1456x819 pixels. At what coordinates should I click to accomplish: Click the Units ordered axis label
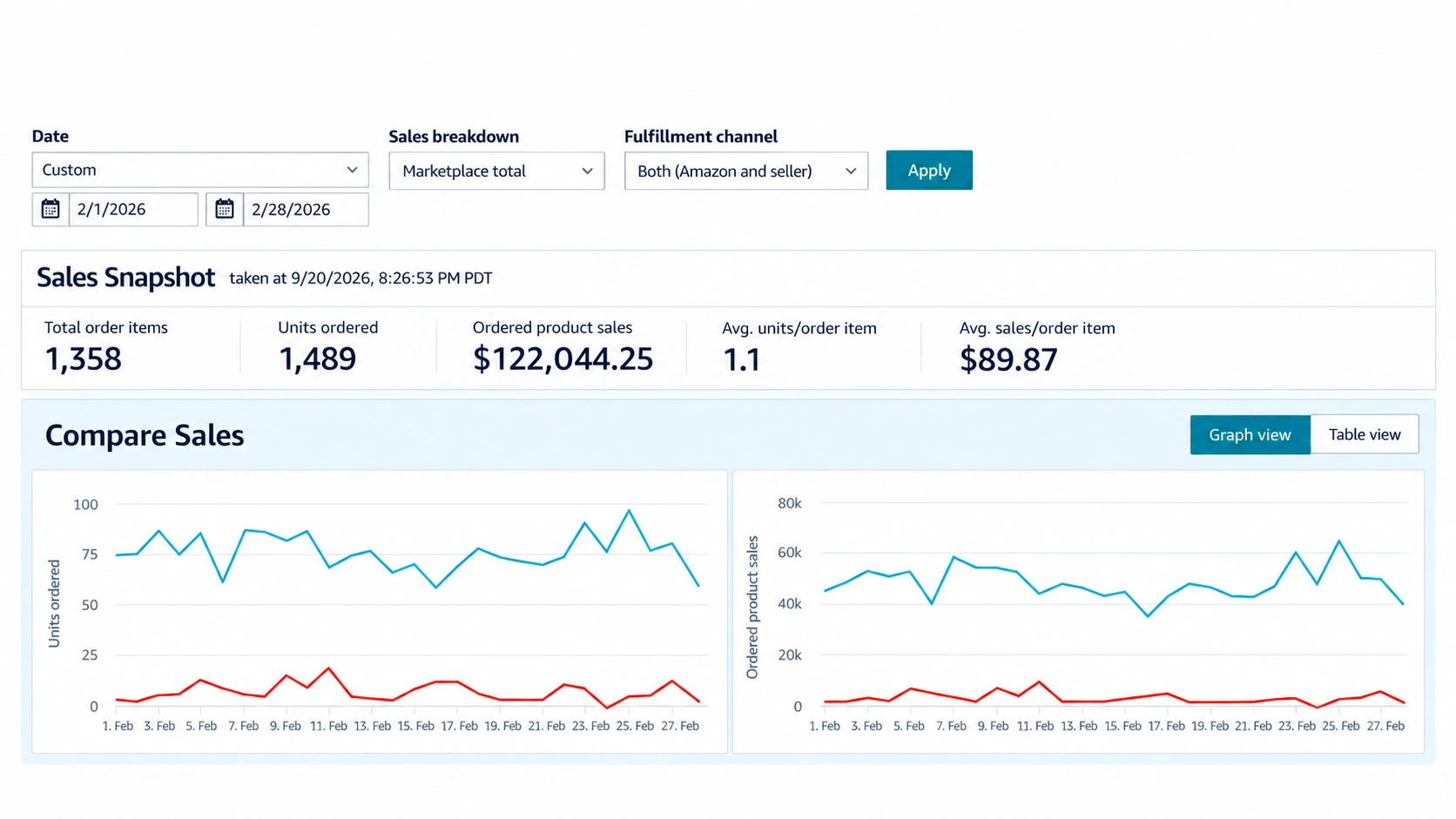click(x=54, y=603)
